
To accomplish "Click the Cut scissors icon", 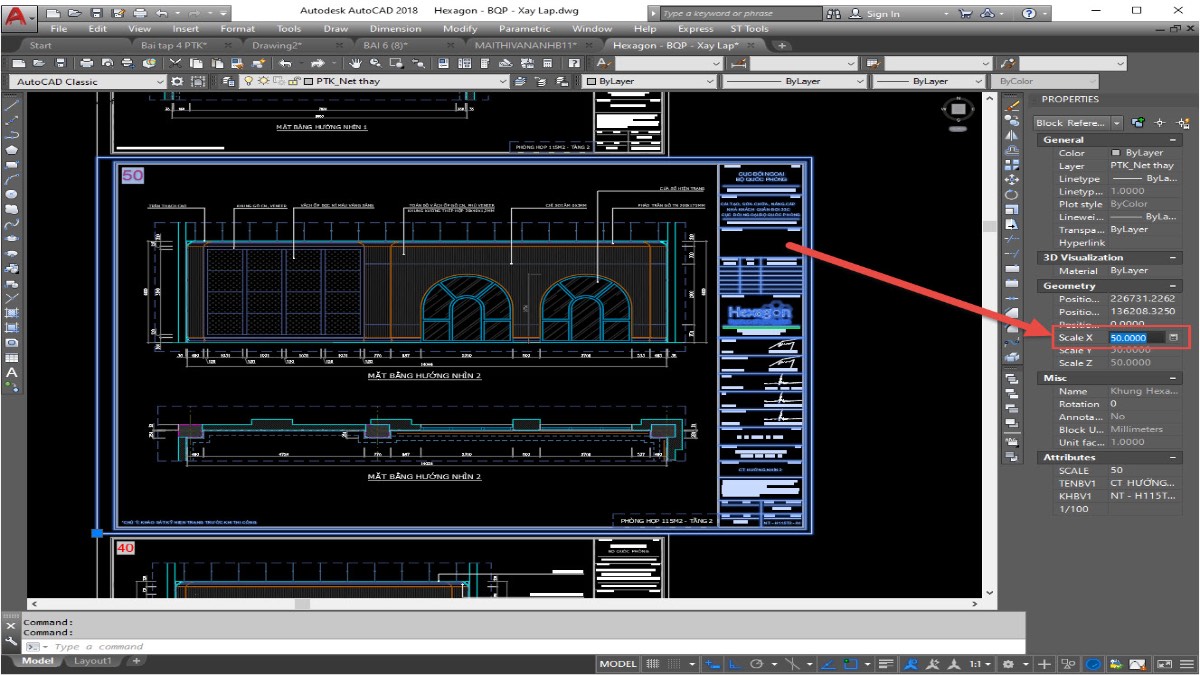I will (177, 63).
